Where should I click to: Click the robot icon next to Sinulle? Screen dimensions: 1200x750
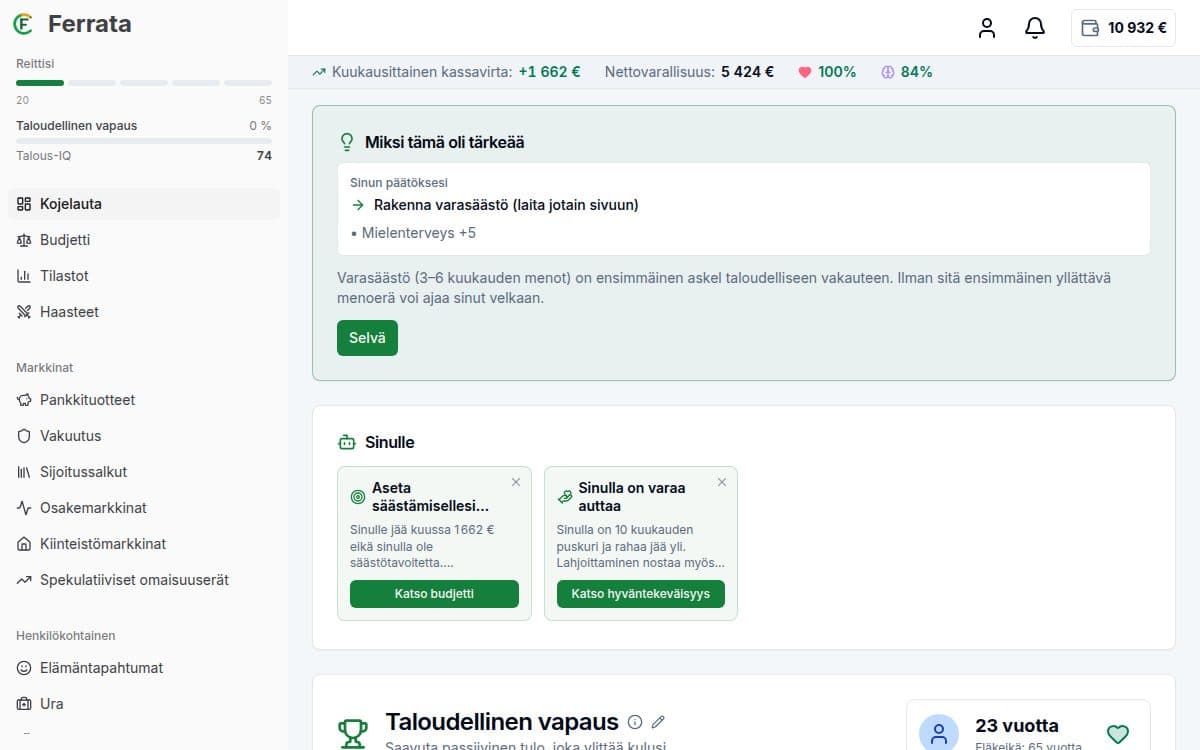347,442
